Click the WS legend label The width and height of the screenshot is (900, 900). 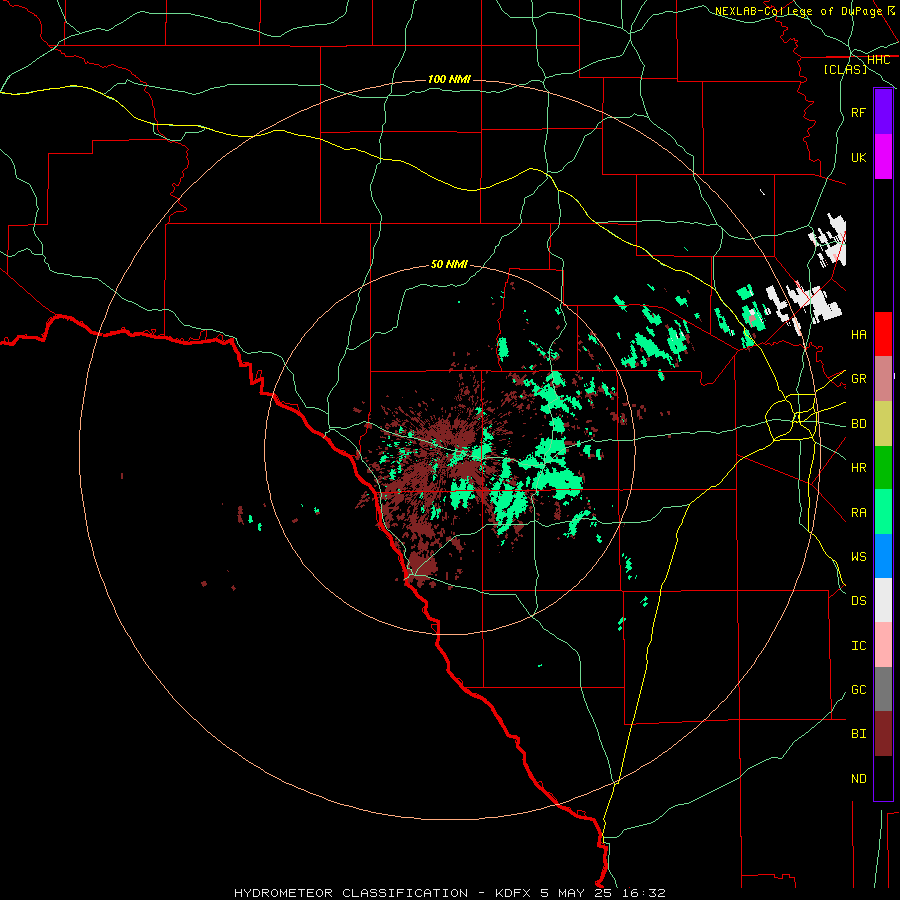tap(858, 557)
